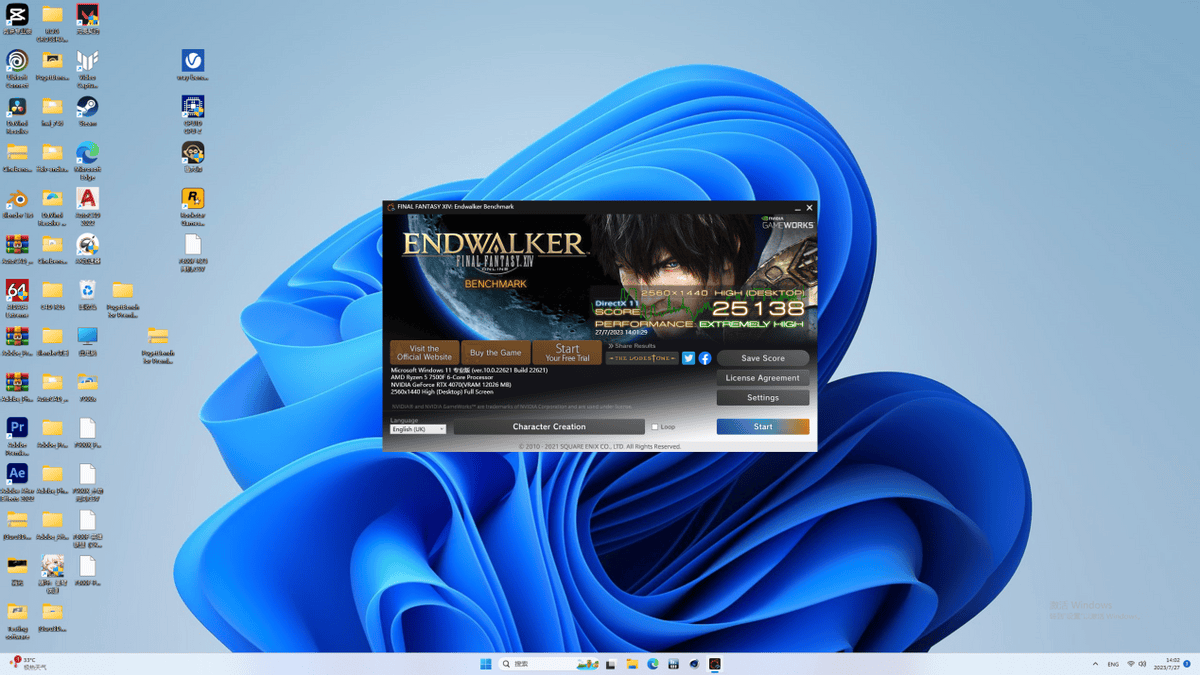Start the benchmark run
This screenshot has height=675, width=1200.
(x=763, y=427)
